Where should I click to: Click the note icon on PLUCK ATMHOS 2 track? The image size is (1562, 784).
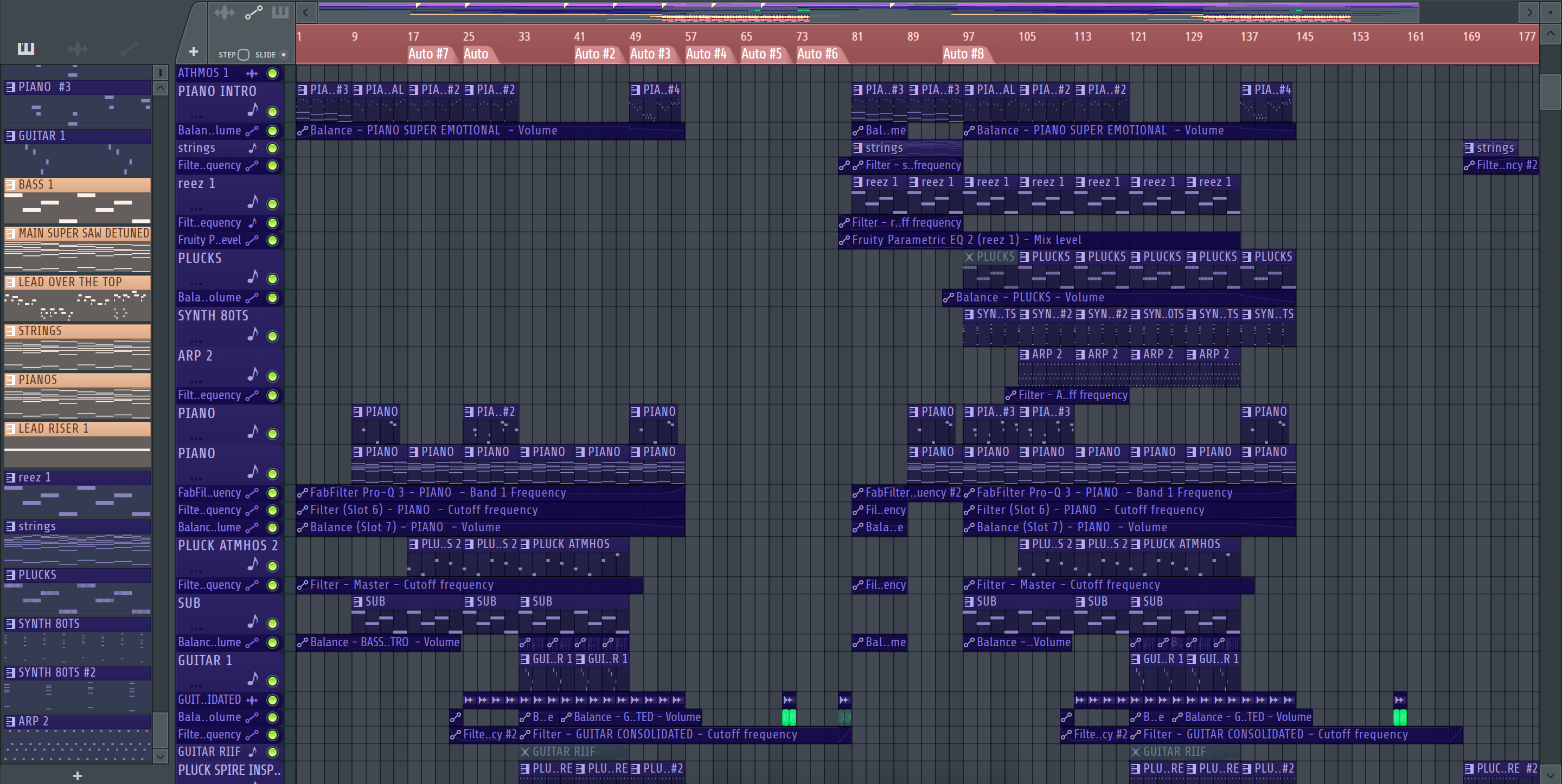pyautogui.click(x=252, y=564)
